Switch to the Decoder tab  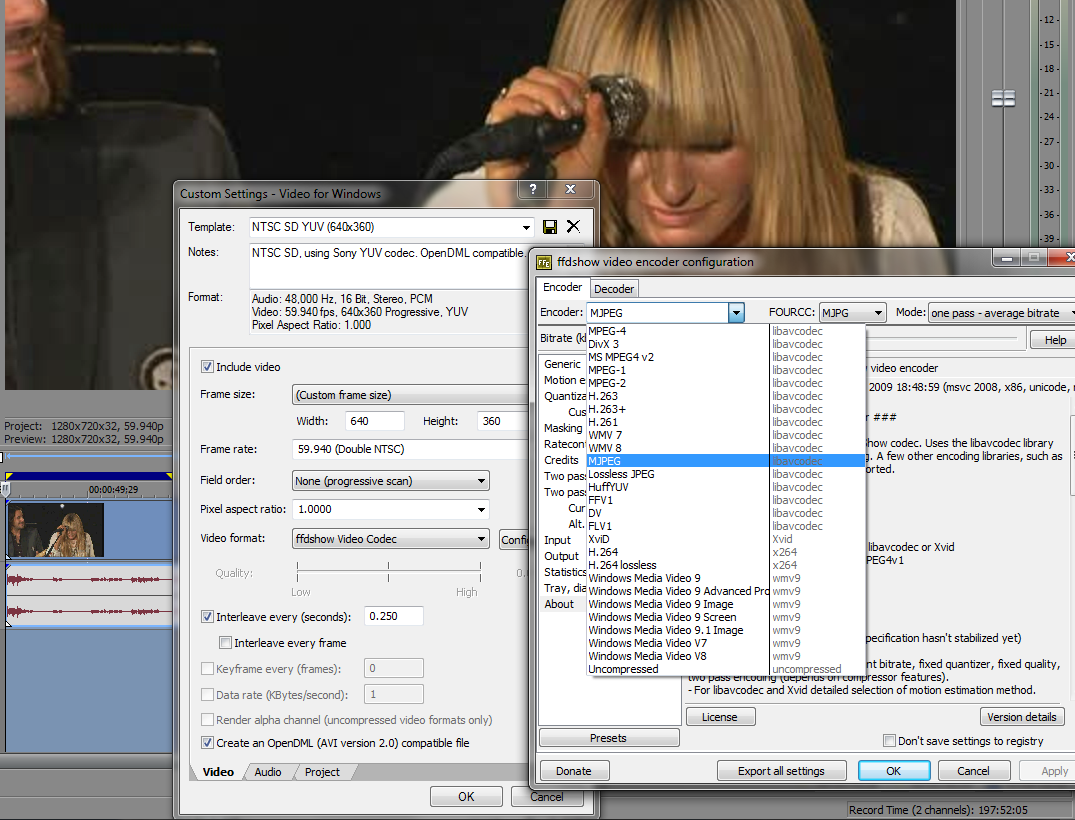tap(614, 289)
